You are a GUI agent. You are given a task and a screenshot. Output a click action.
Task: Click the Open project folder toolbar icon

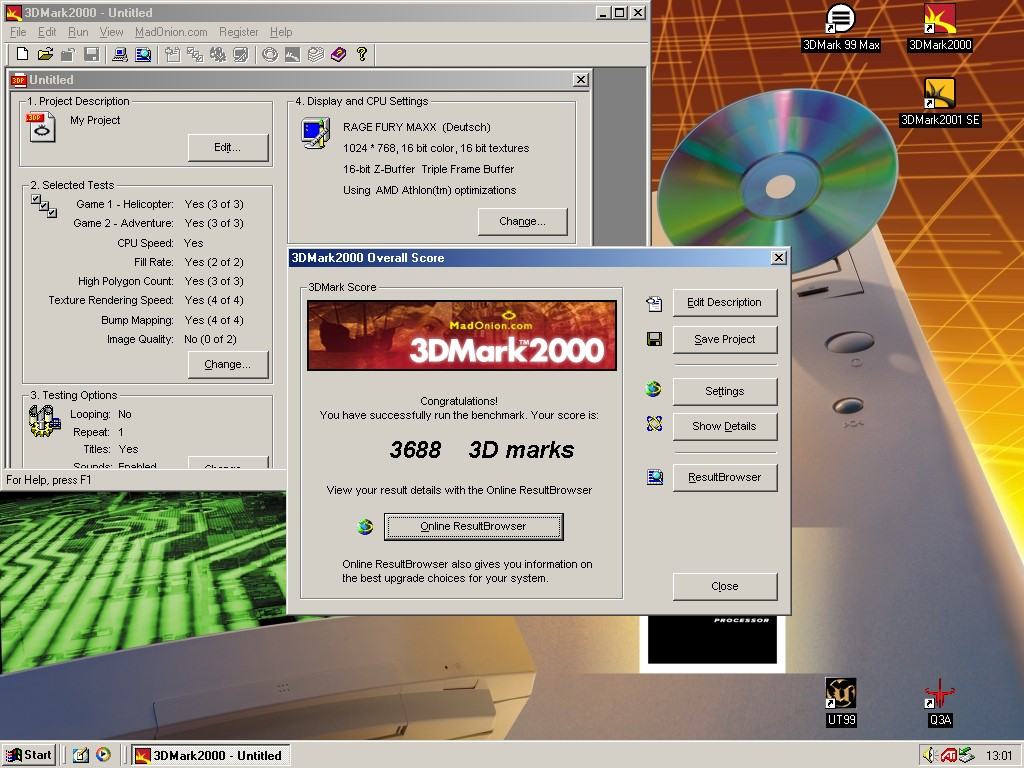pyautogui.click(x=45, y=54)
